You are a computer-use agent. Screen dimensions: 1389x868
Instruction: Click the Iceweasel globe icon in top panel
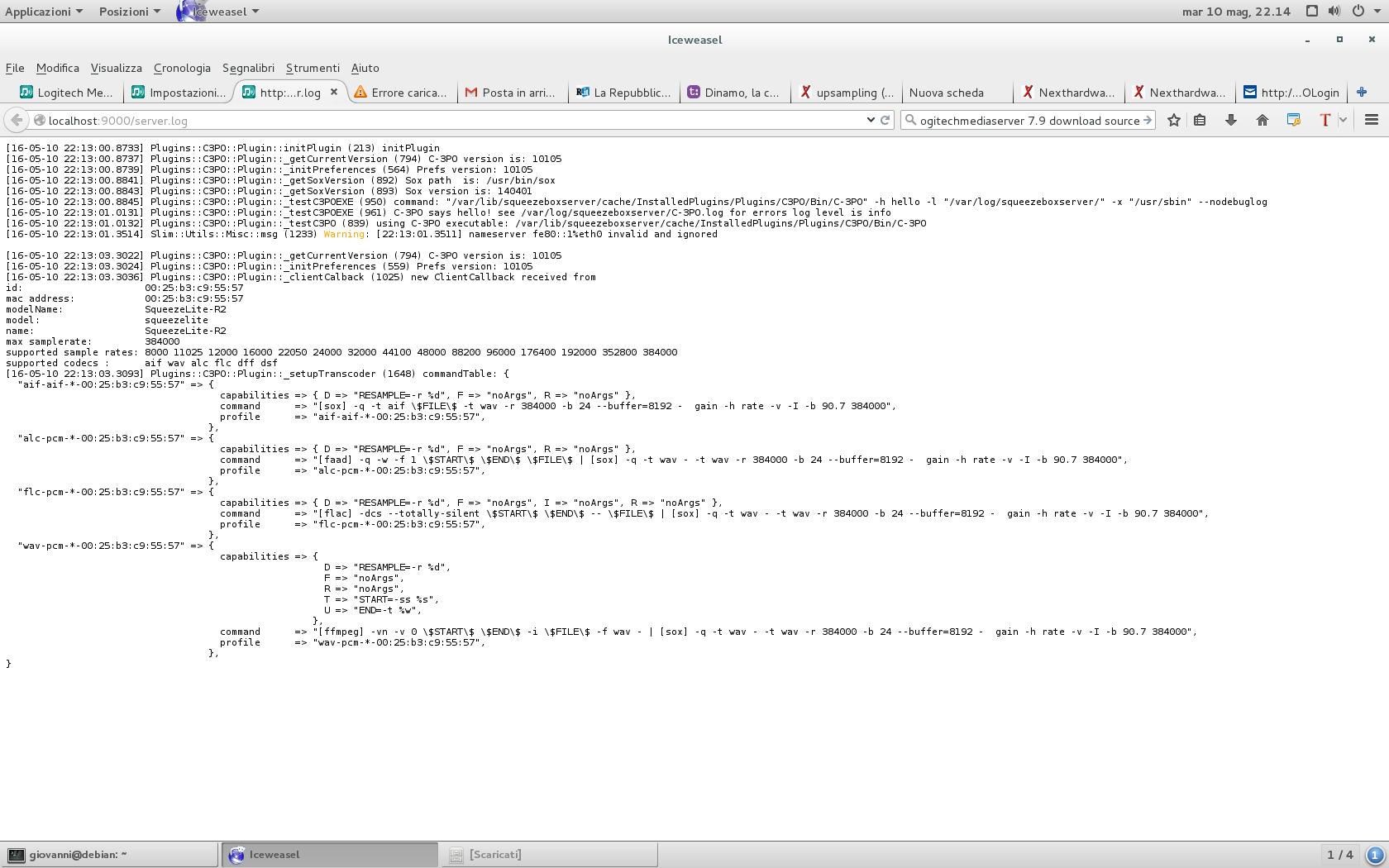[189, 11]
